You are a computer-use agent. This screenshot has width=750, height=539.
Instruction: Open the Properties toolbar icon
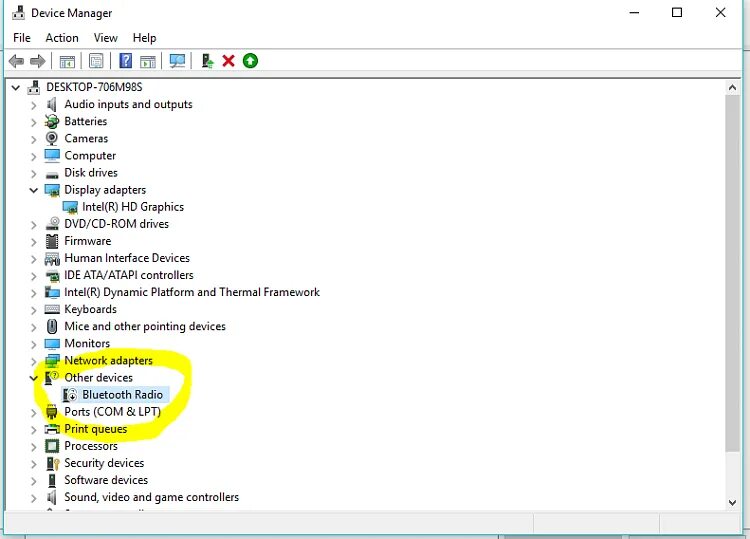pyautogui.click(x=96, y=61)
